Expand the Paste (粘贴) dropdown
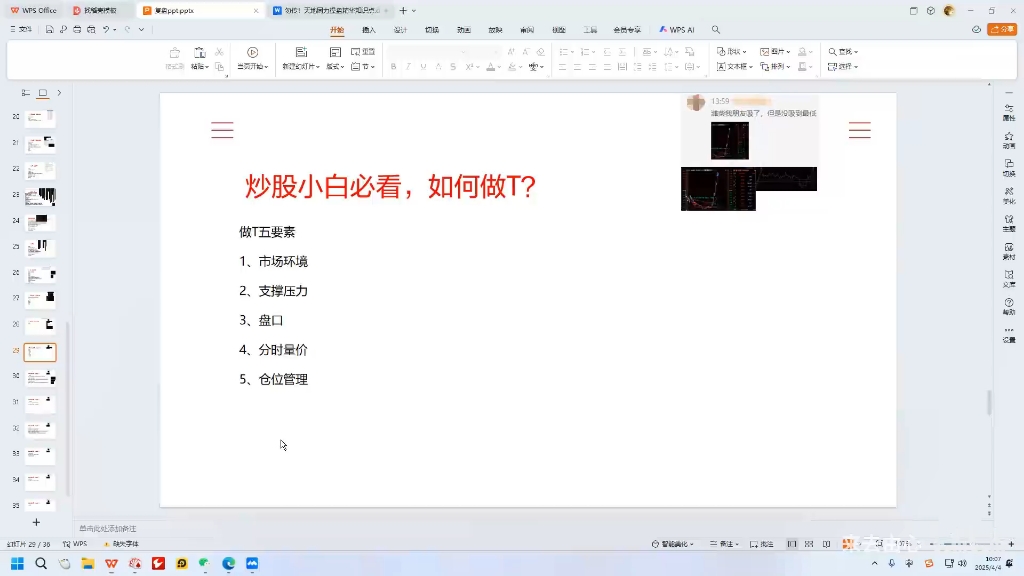The image size is (1024, 576). [x=200, y=67]
